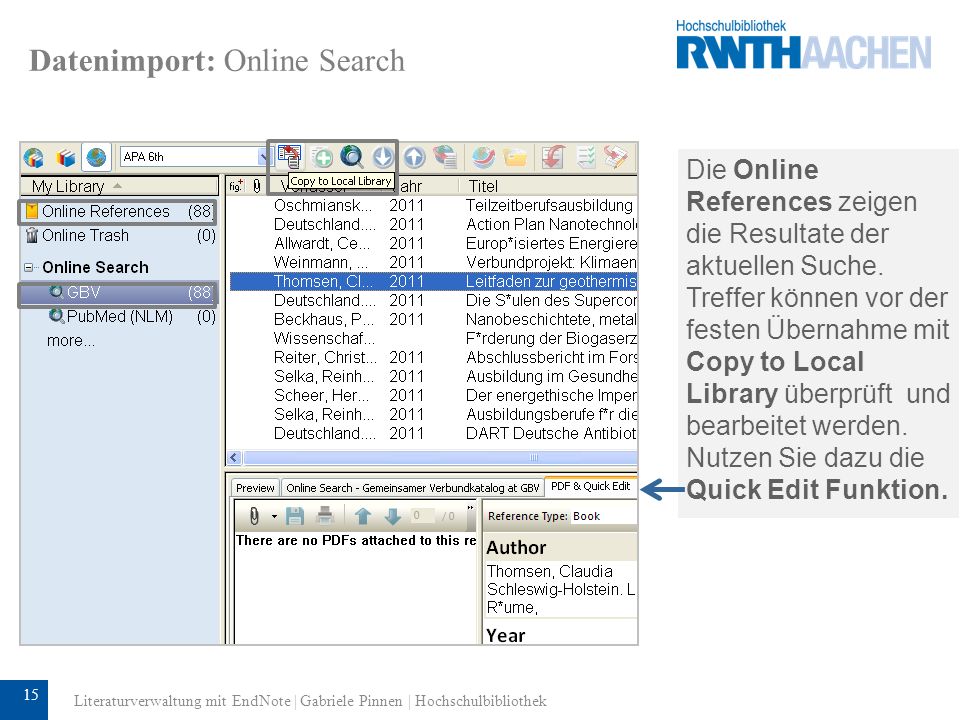Select the Scheer Der energethische Imper reference
This screenshot has width=960, height=720.
click(x=433, y=395)
